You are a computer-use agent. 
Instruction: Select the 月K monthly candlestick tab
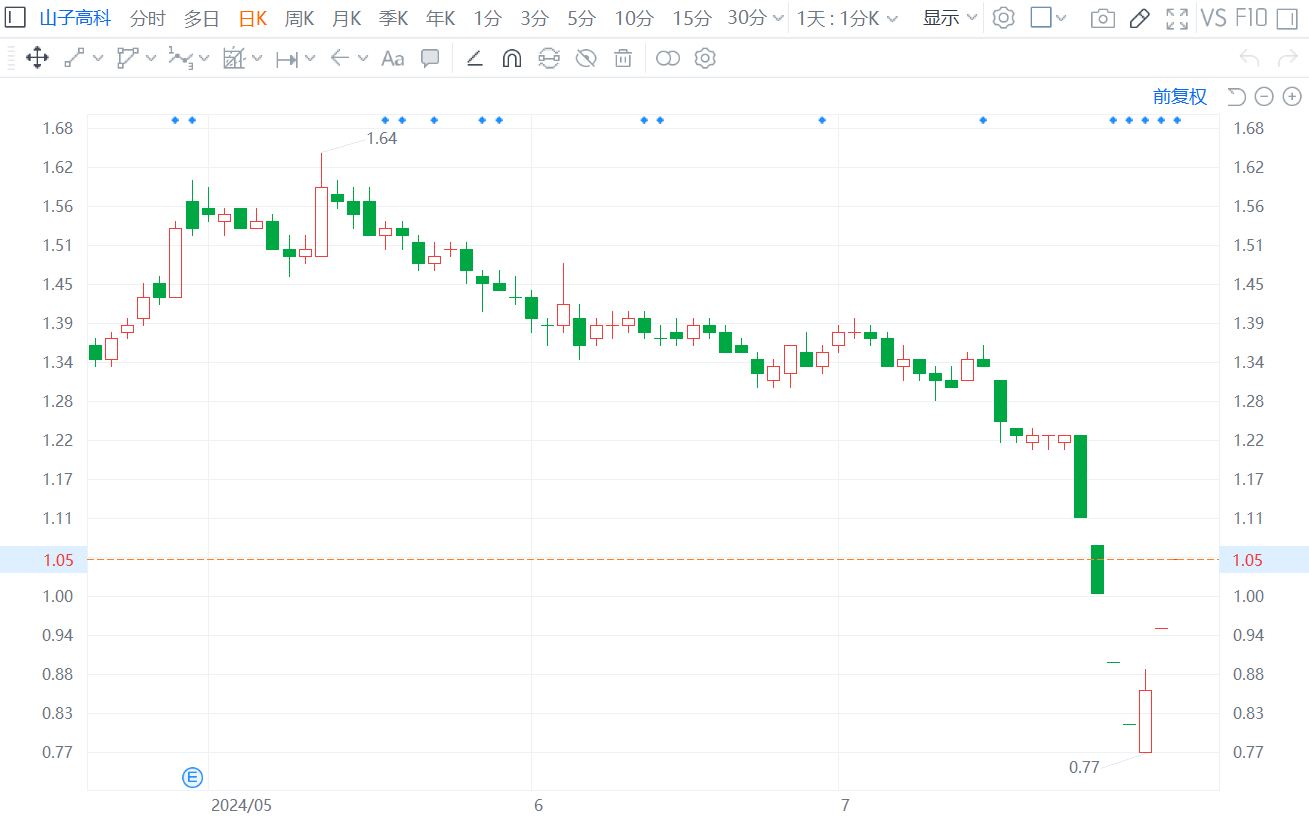click(346, 18)
